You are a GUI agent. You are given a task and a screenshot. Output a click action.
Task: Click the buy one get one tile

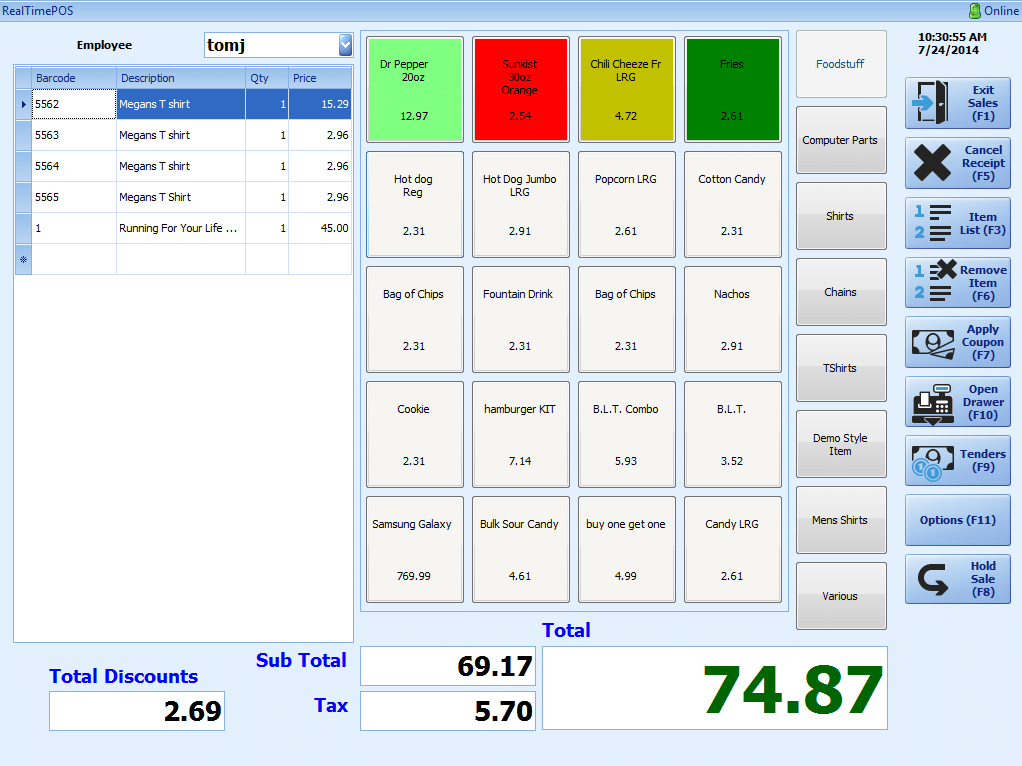click(x=627, y=548)
